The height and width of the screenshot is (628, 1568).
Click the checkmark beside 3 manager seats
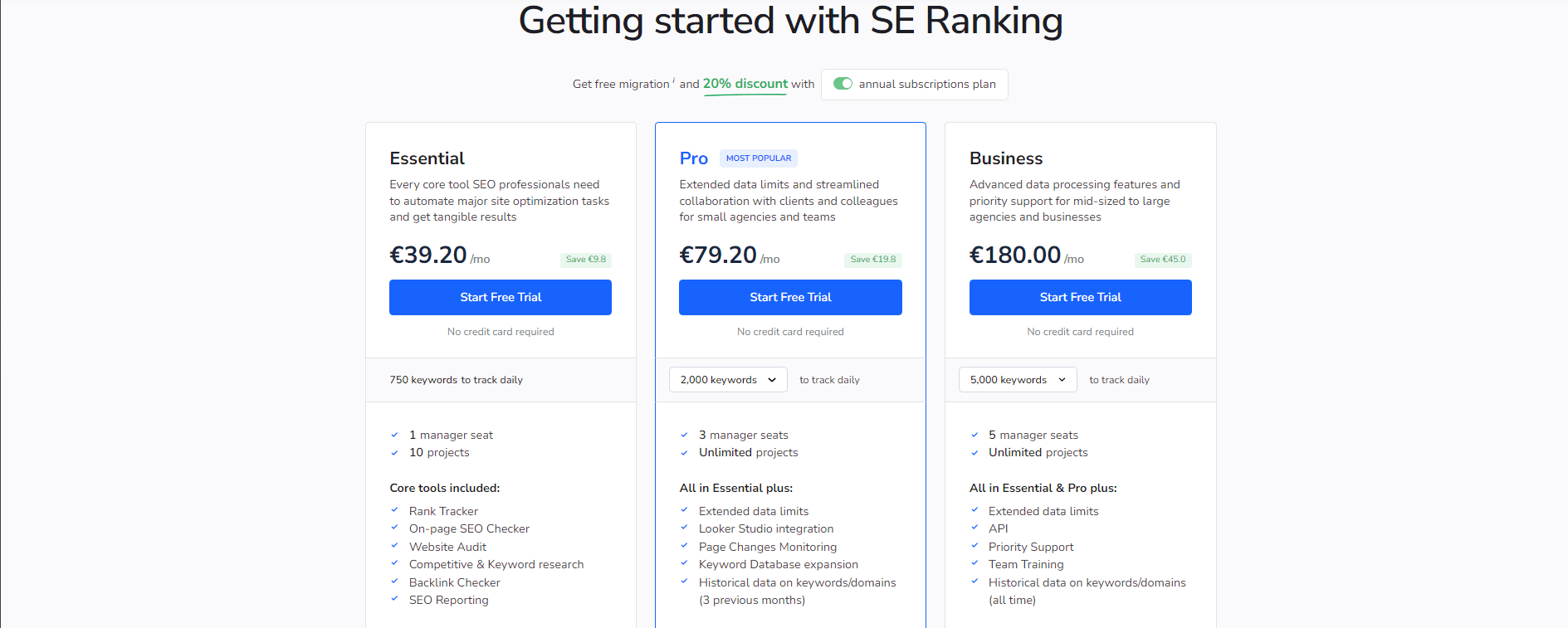click(x=684, y=435)
